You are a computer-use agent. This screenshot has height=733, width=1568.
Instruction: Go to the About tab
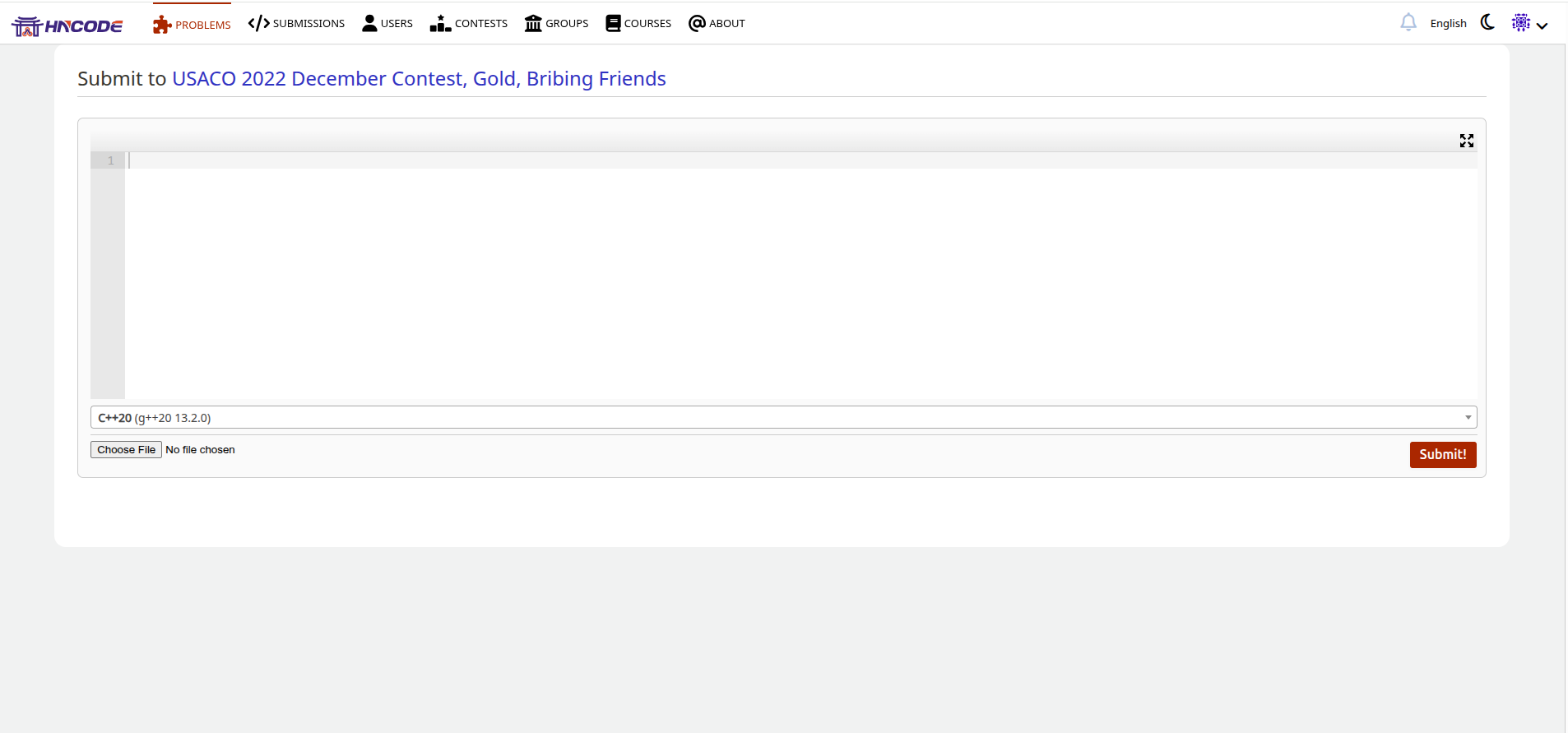pyautogui.click(x=717, y=23)
